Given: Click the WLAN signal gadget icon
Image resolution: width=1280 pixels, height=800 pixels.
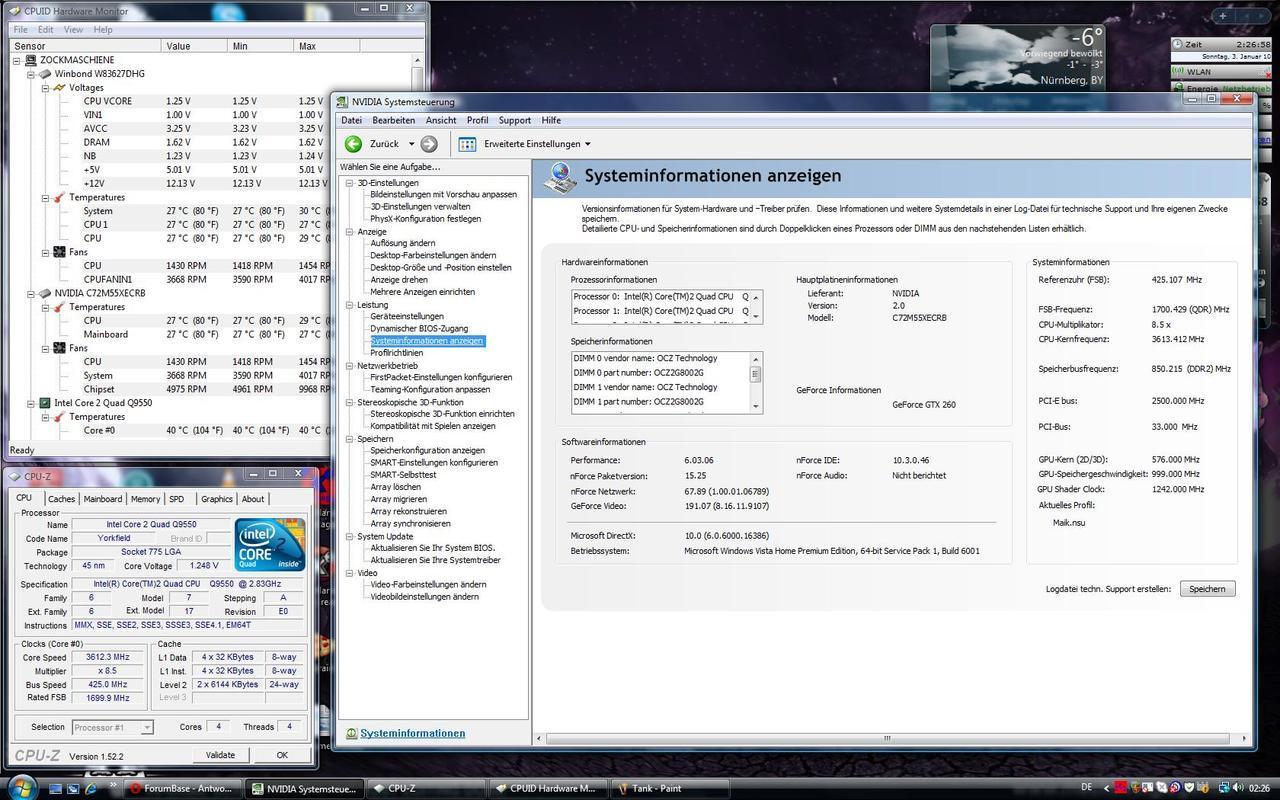Looking at the screenshot, I should 1177,72.
